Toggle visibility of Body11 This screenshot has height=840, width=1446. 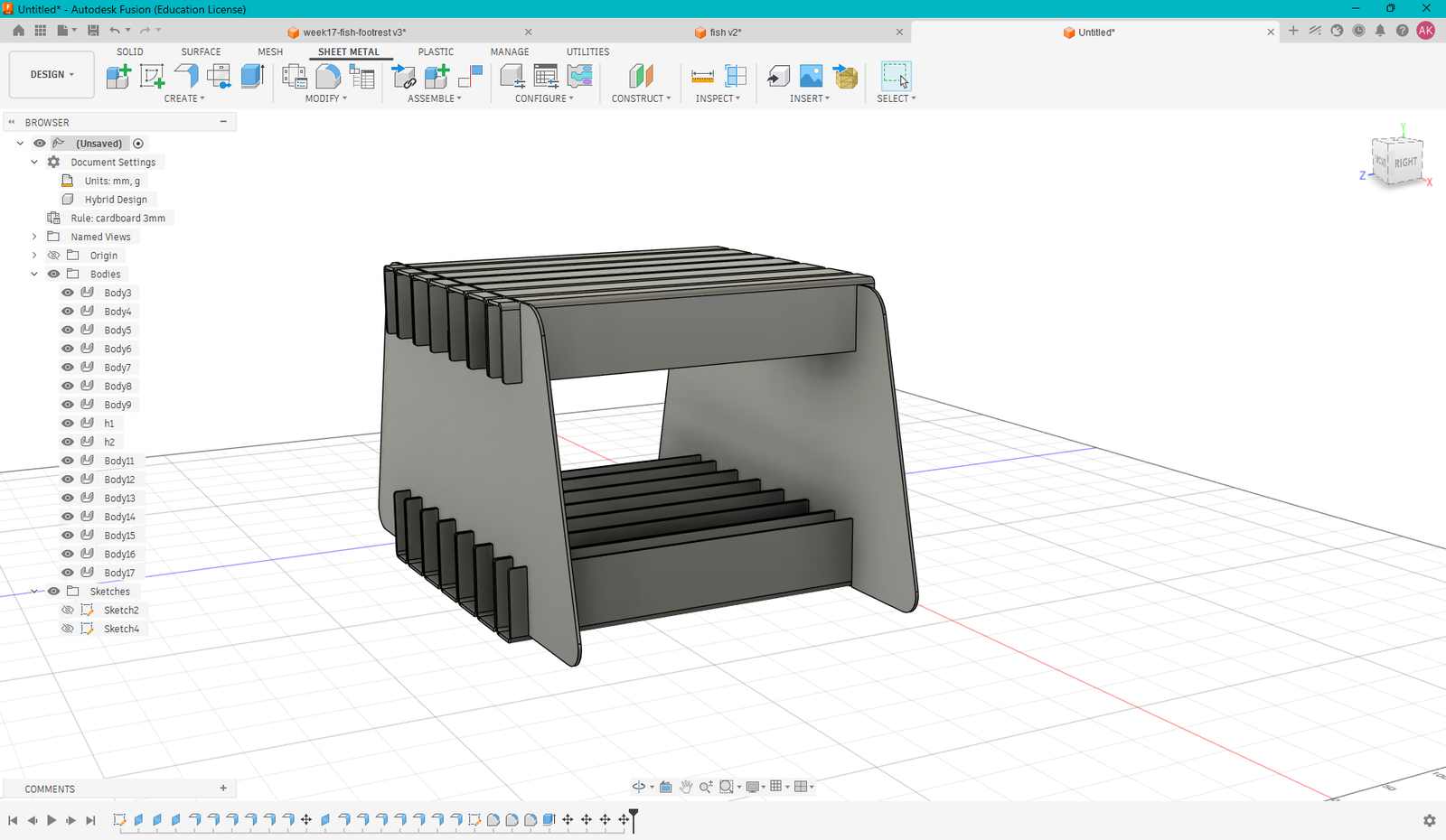click(x=68, y=461)
